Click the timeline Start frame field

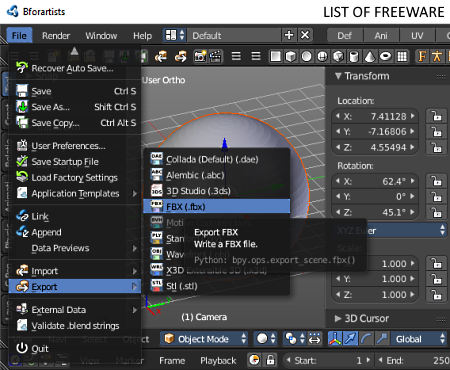[x=328, y=360]
